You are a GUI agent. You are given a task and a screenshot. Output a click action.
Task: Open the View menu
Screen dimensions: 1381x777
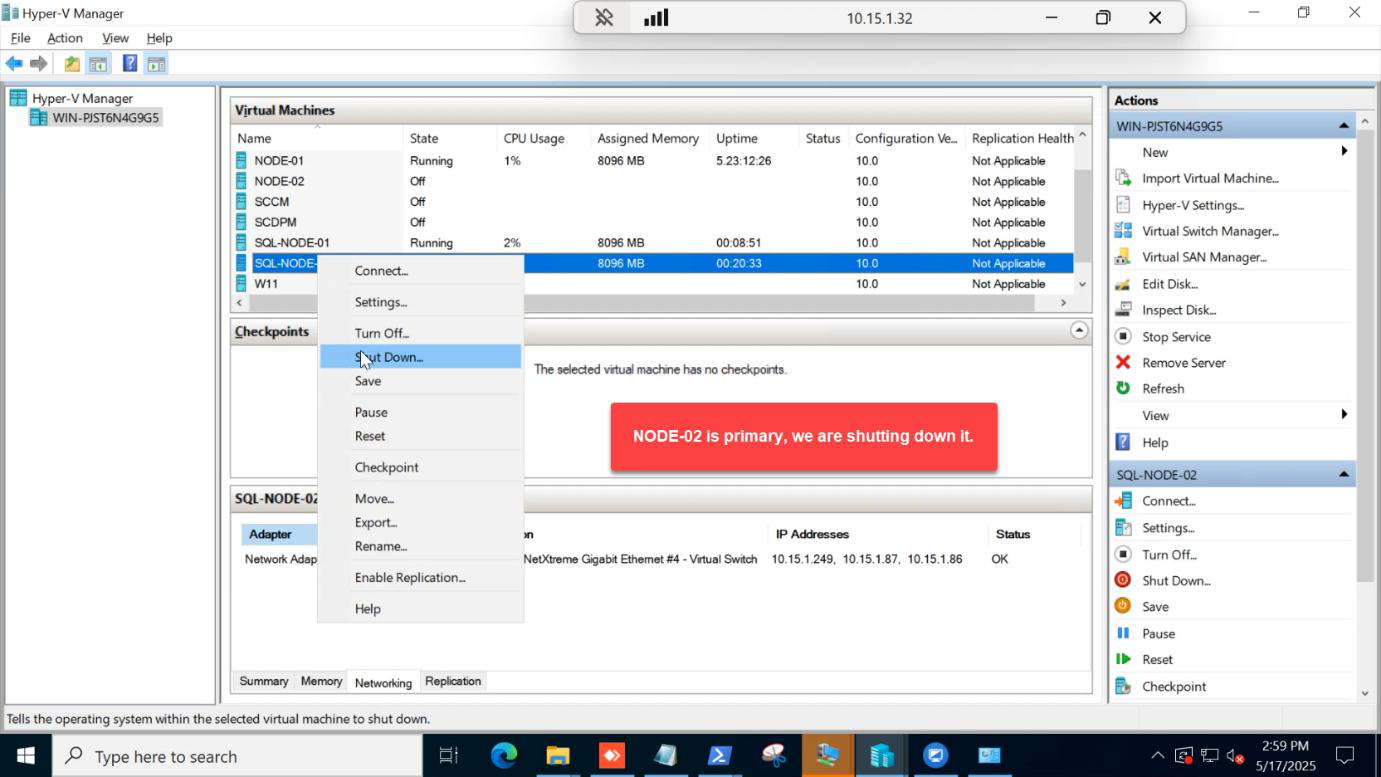(115, 38)
